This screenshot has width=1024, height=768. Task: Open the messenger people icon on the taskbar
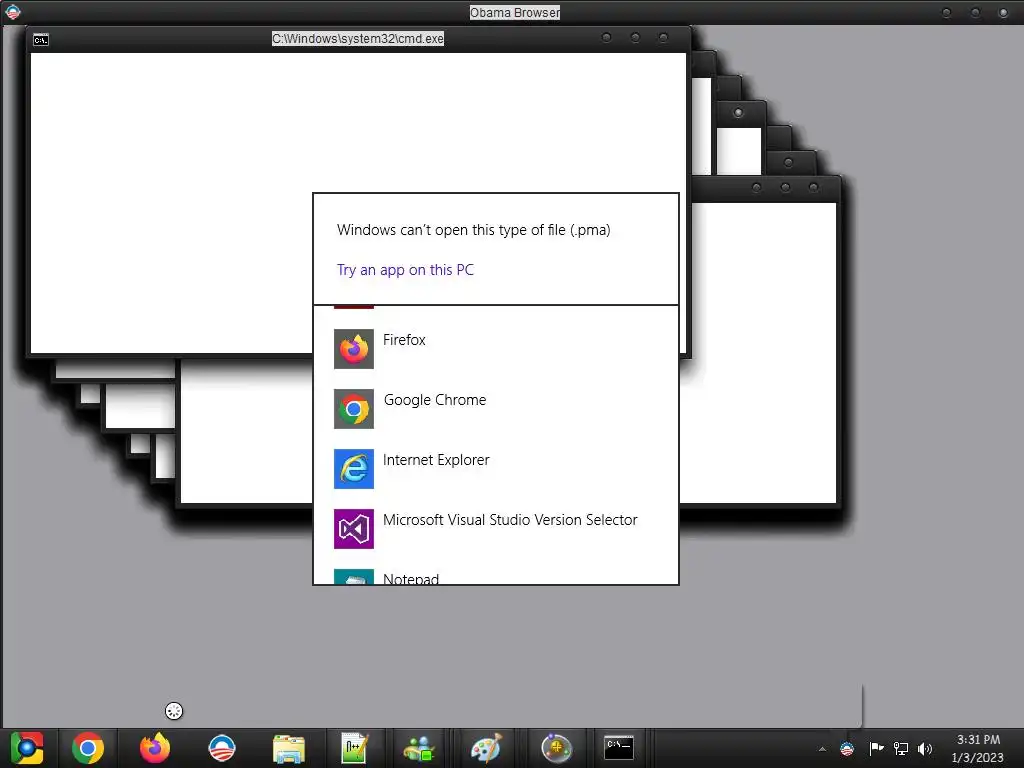pos(419,748)
